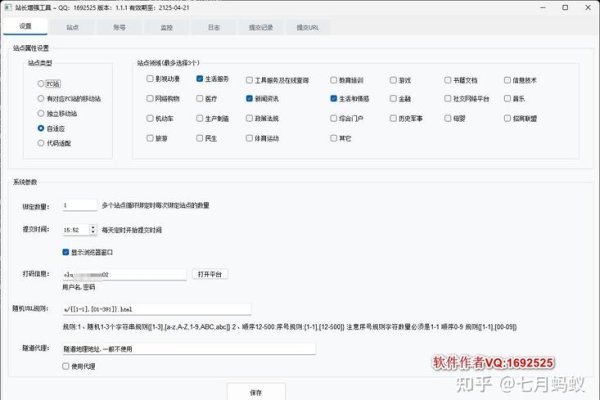The width and height of the screenshot is (600, 400).
Task: Maximize the 站长 tool window
Action: tap(565, 7)
